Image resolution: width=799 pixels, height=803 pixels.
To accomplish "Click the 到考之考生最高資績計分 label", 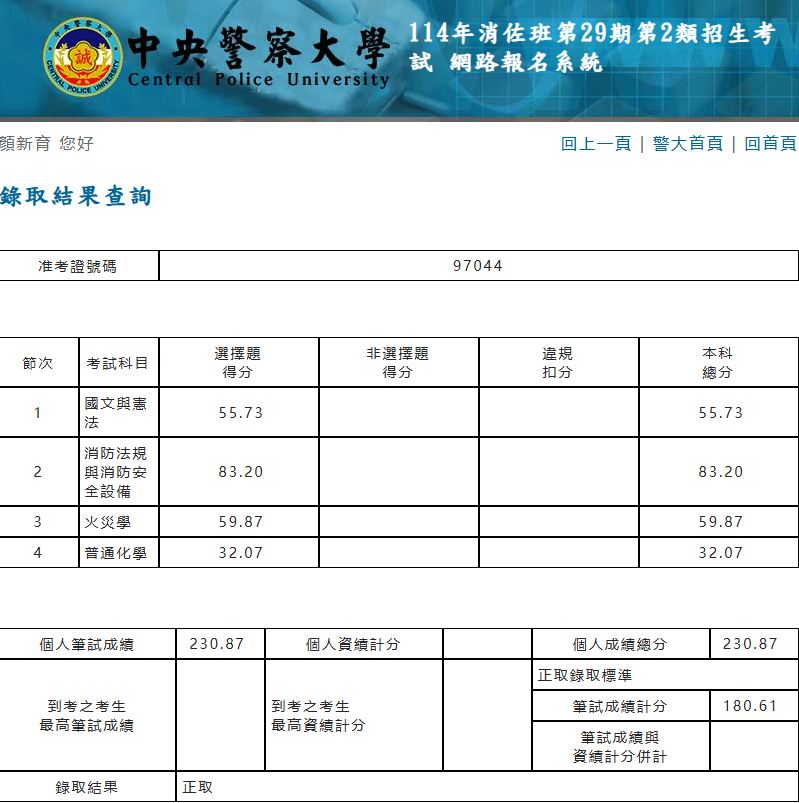I will [x=318, y=716].
